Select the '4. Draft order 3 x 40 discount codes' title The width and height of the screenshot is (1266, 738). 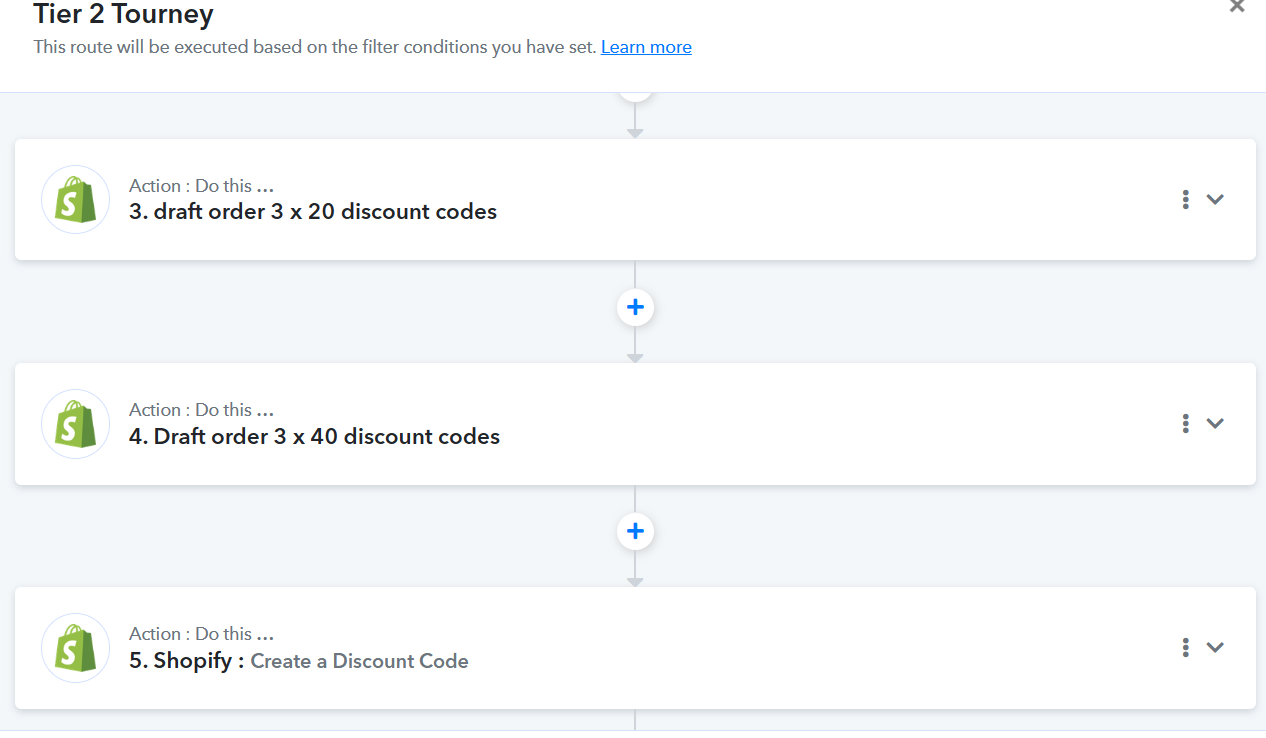[x=315, y=436]
